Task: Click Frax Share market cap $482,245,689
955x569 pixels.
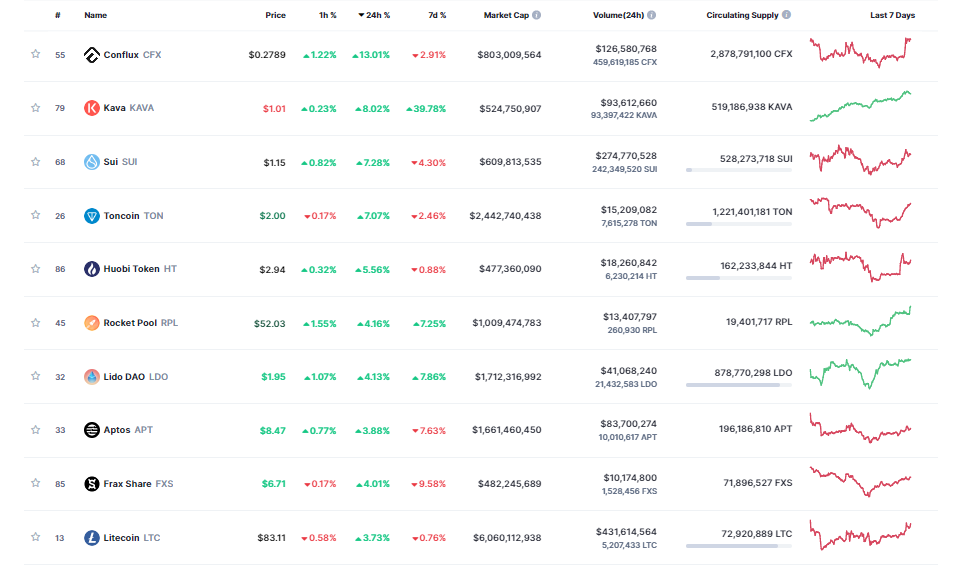Action: [509, 484]
